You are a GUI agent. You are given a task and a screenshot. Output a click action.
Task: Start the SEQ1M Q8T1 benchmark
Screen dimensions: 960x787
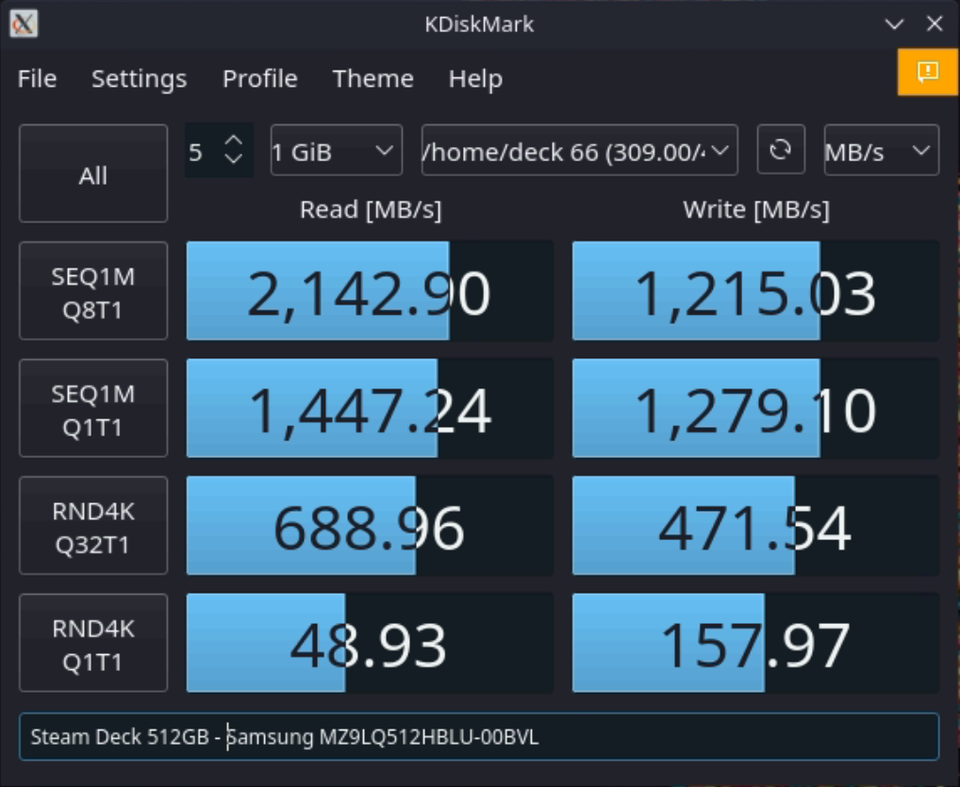tap(93, 292)
